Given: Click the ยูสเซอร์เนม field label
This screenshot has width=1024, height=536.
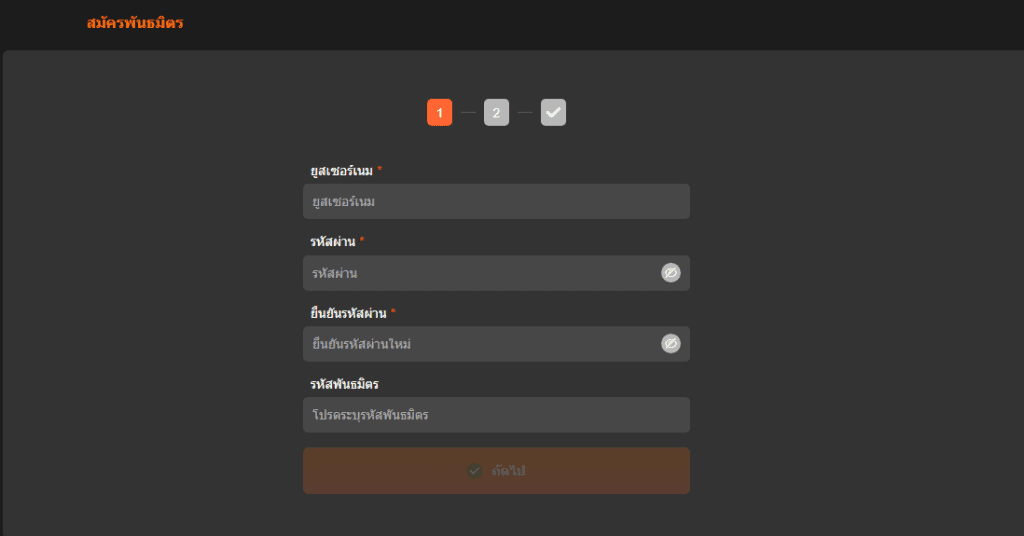Looking at the screenshot, I should pyautogui.click(x=341, y=171).
